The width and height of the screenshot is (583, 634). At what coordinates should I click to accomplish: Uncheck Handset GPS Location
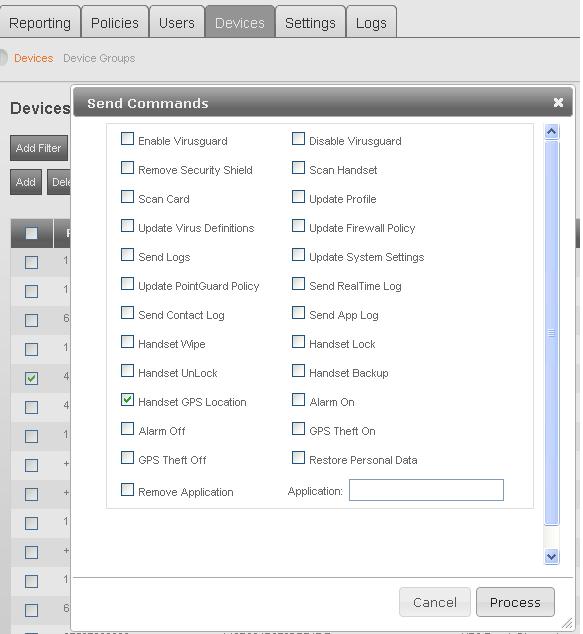pyautogui.click(x=127, y=400)
